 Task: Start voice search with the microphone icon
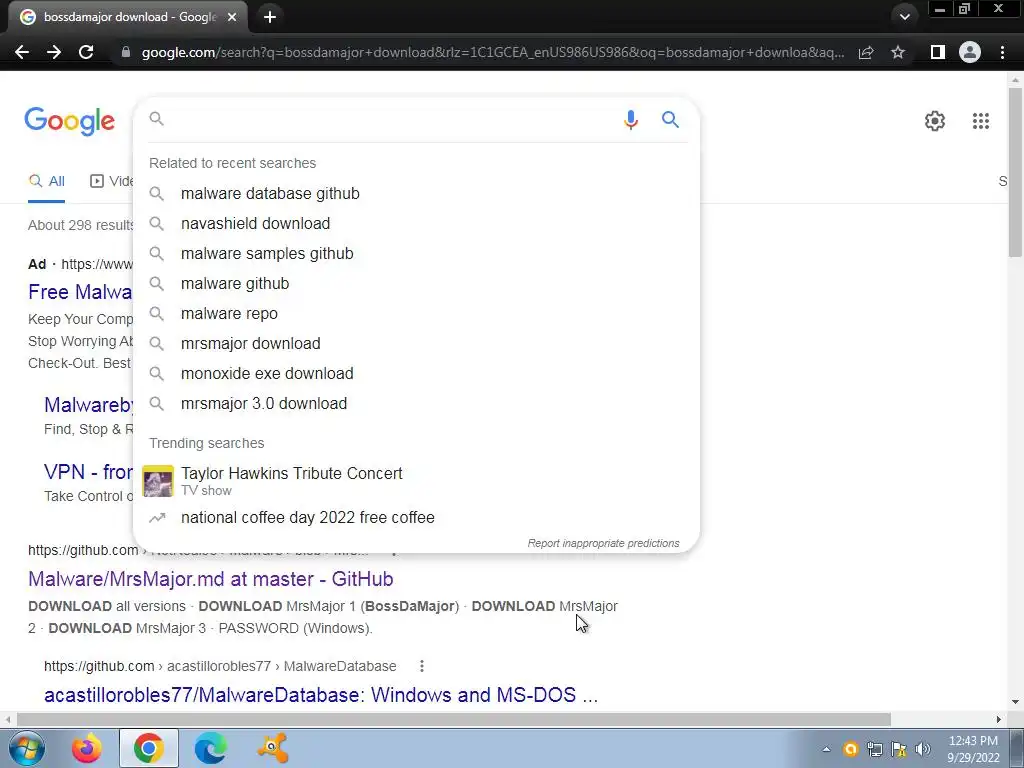pyautogui.click(x=630, y=120)
